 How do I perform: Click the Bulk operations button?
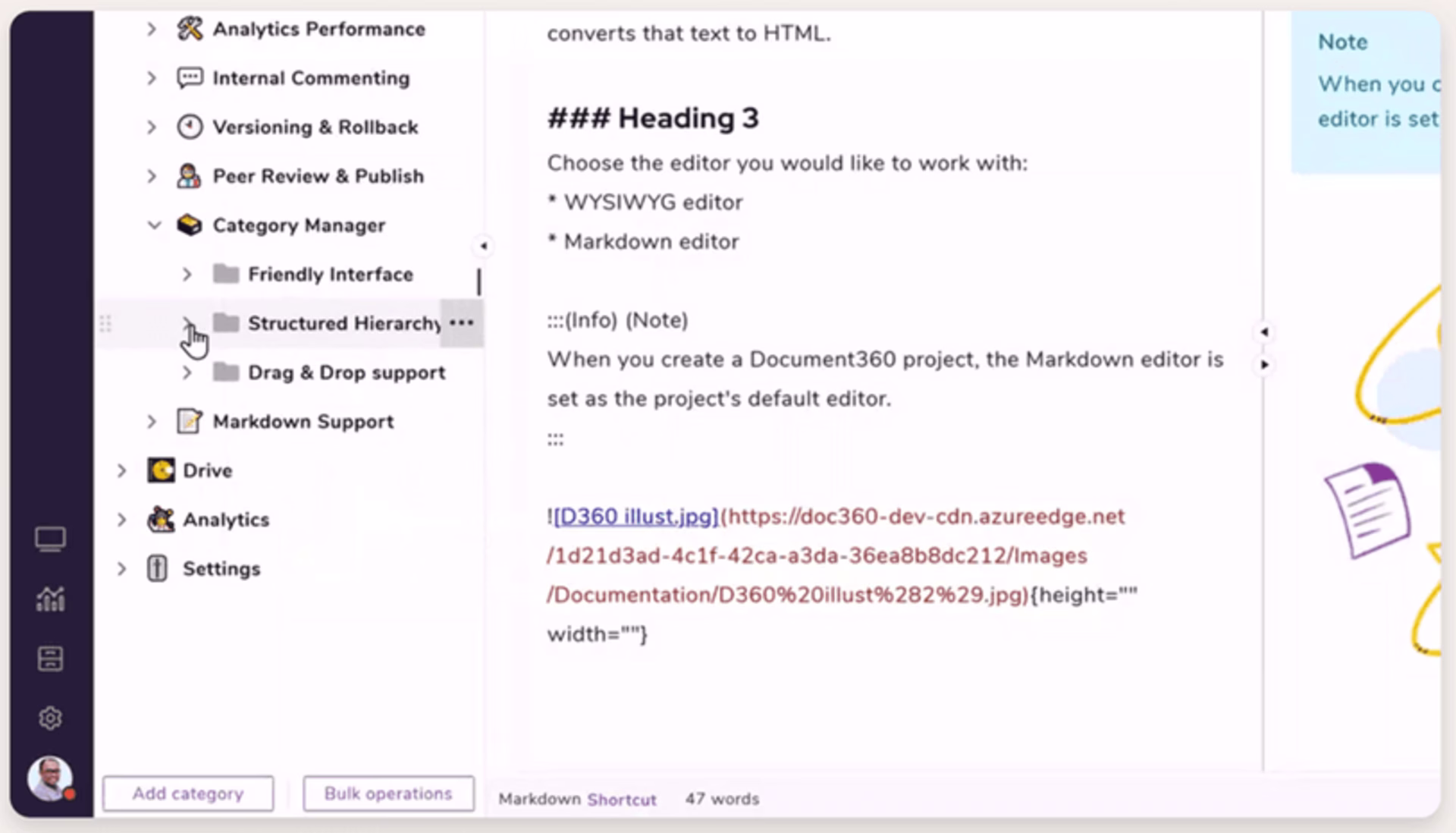click(388, 794)
